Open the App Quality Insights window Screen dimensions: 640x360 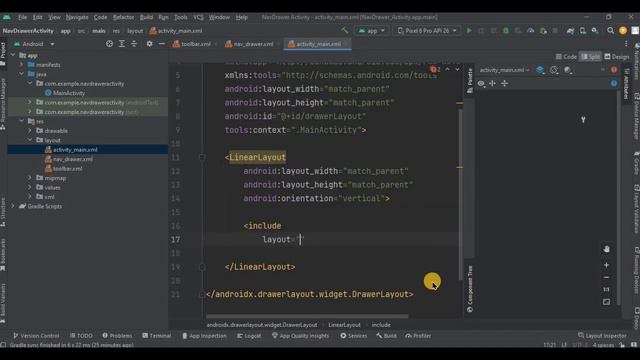pyautogui.click(x=300, y=336)
